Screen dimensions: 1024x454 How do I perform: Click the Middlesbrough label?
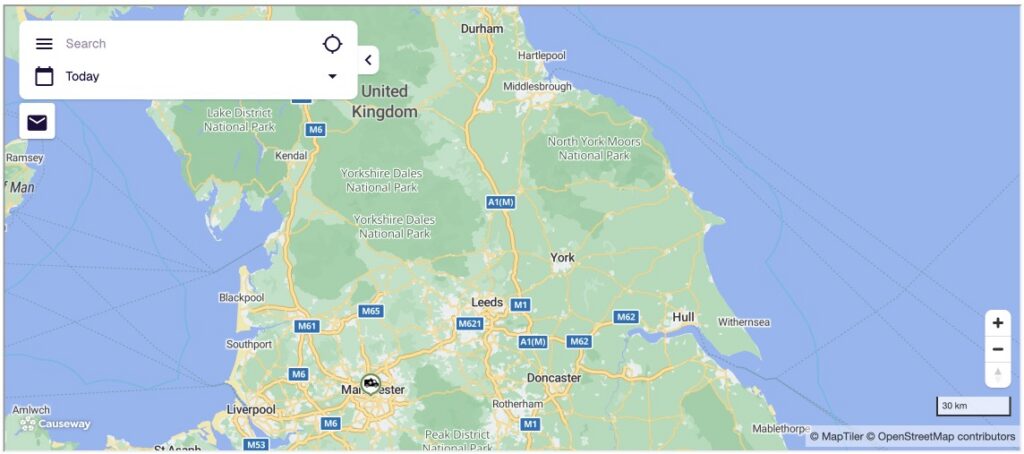(x=537, y=86)
